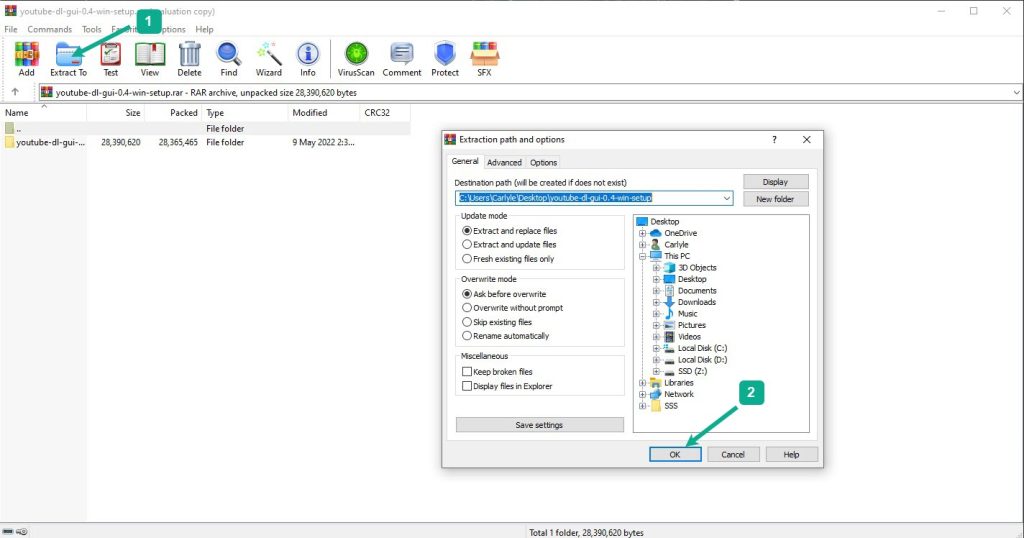Viewport: 1024px width, 538px height.
Task: Click the Downloads folder icon in tree
Action: point(669,302)
